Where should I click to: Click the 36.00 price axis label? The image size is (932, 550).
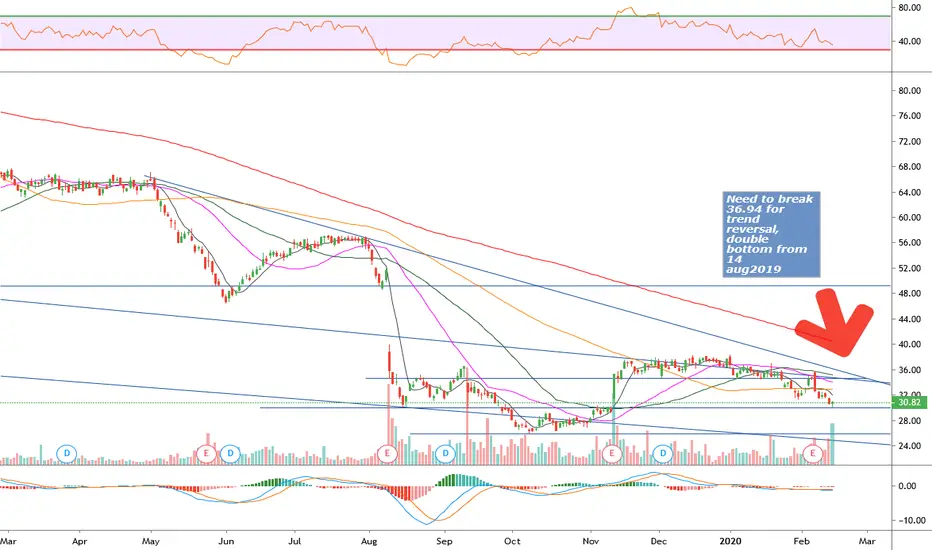tap(909, 370)
